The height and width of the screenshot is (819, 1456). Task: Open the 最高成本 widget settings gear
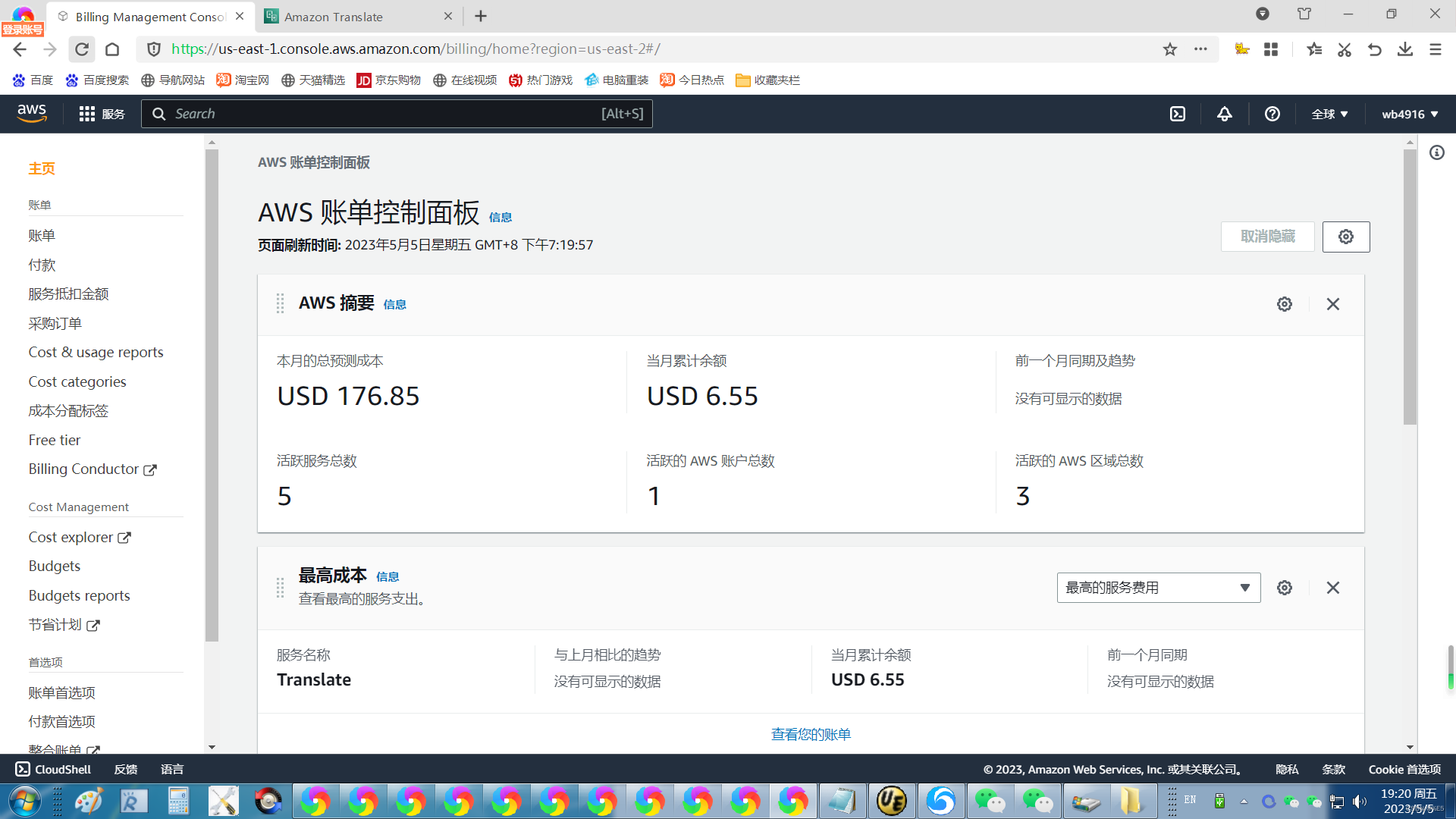[x=1284, y=588]
